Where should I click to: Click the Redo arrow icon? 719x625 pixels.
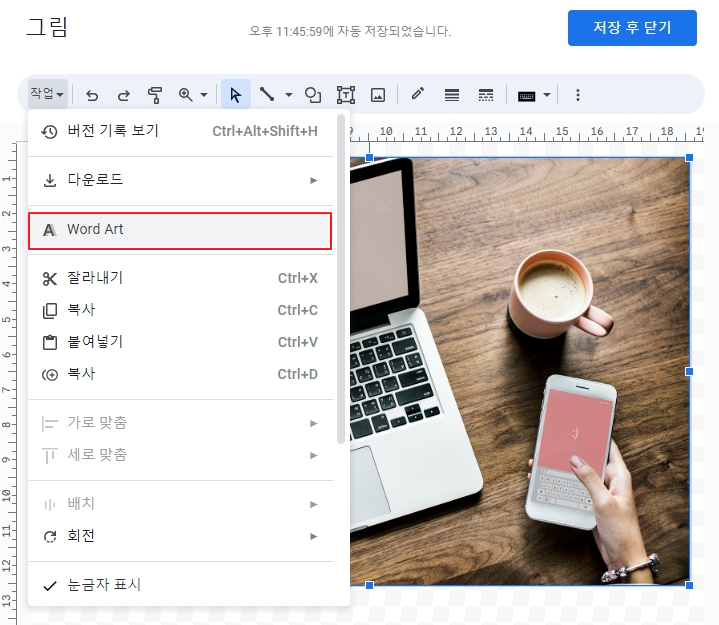[x=123, y=95]
